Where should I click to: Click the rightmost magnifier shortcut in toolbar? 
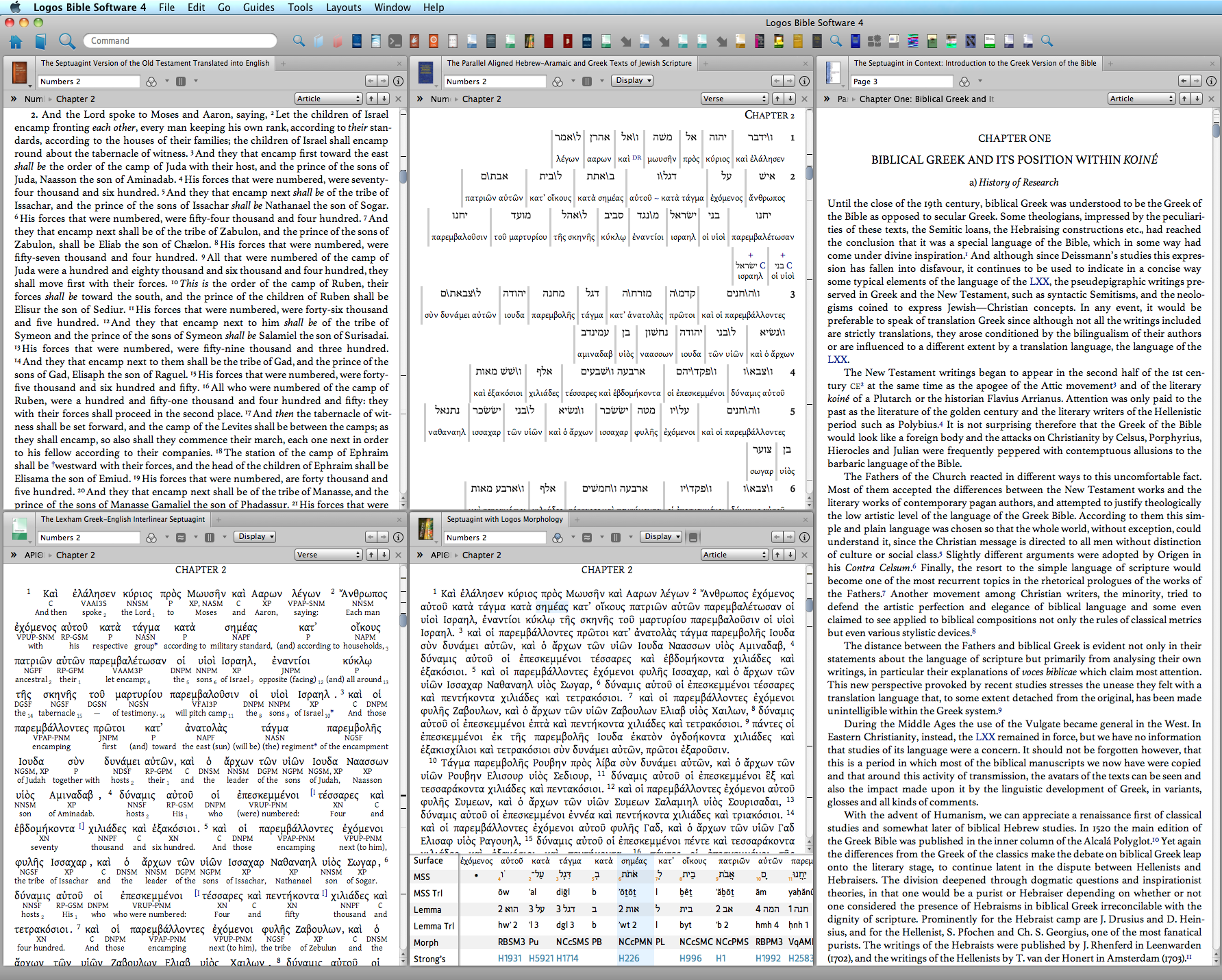click(x=1046, y=41)
